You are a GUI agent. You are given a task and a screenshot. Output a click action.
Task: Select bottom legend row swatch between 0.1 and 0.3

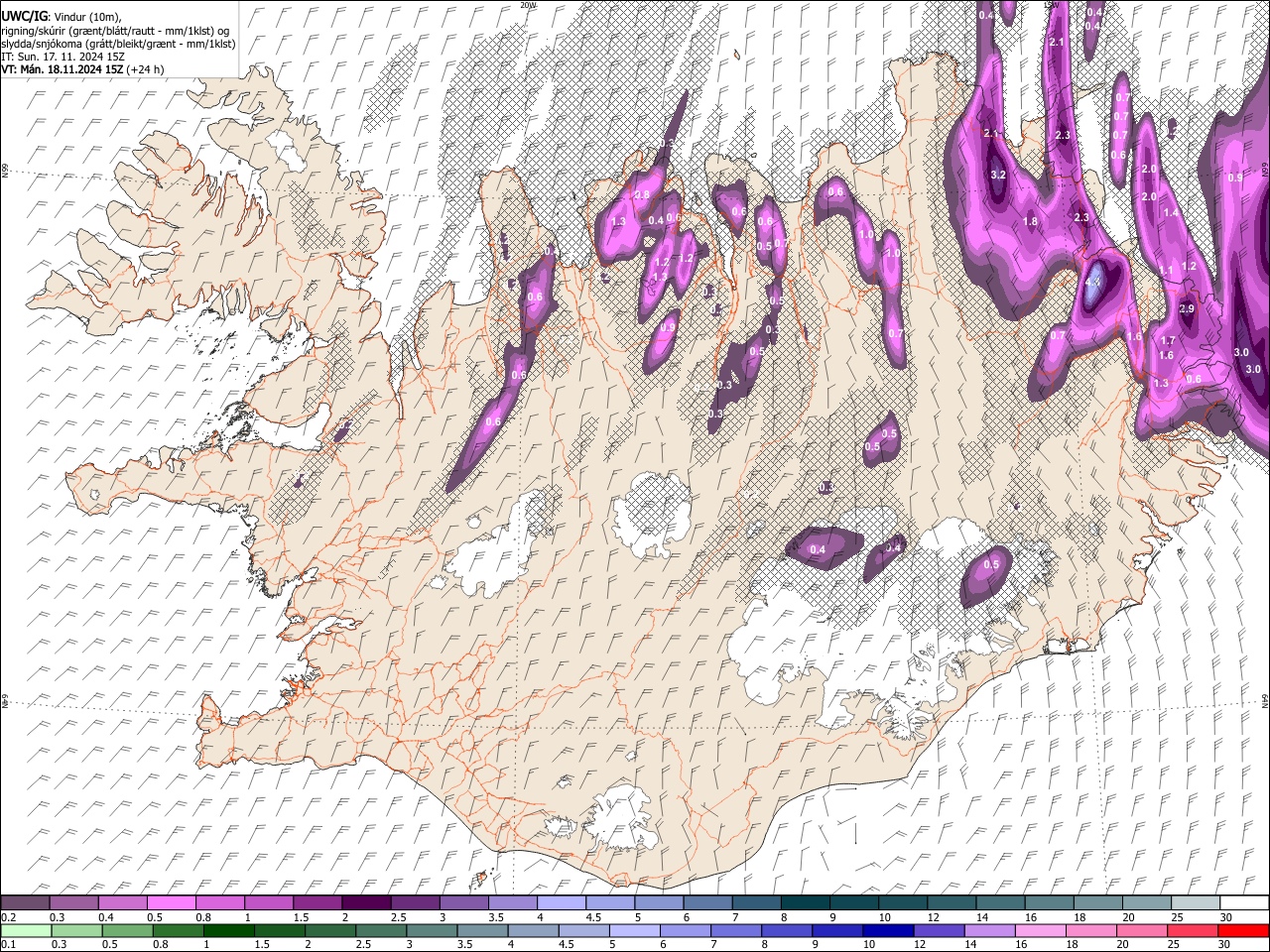pos(27,930)
